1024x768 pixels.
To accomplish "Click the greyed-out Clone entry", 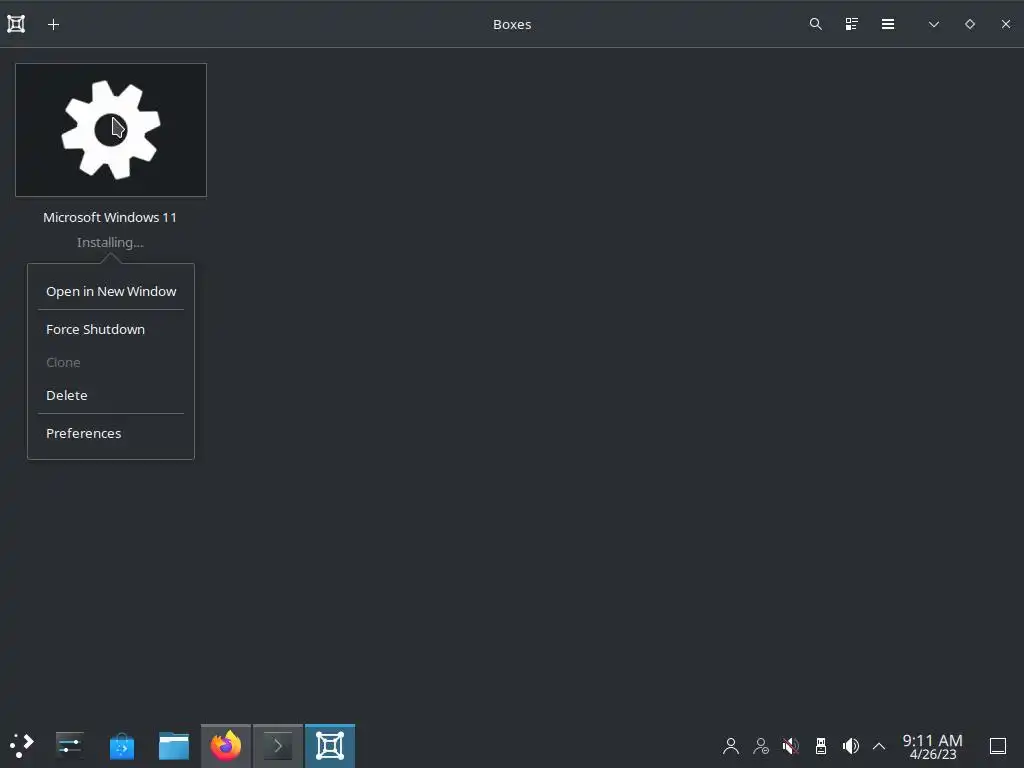I will click(x=111, y=362).
